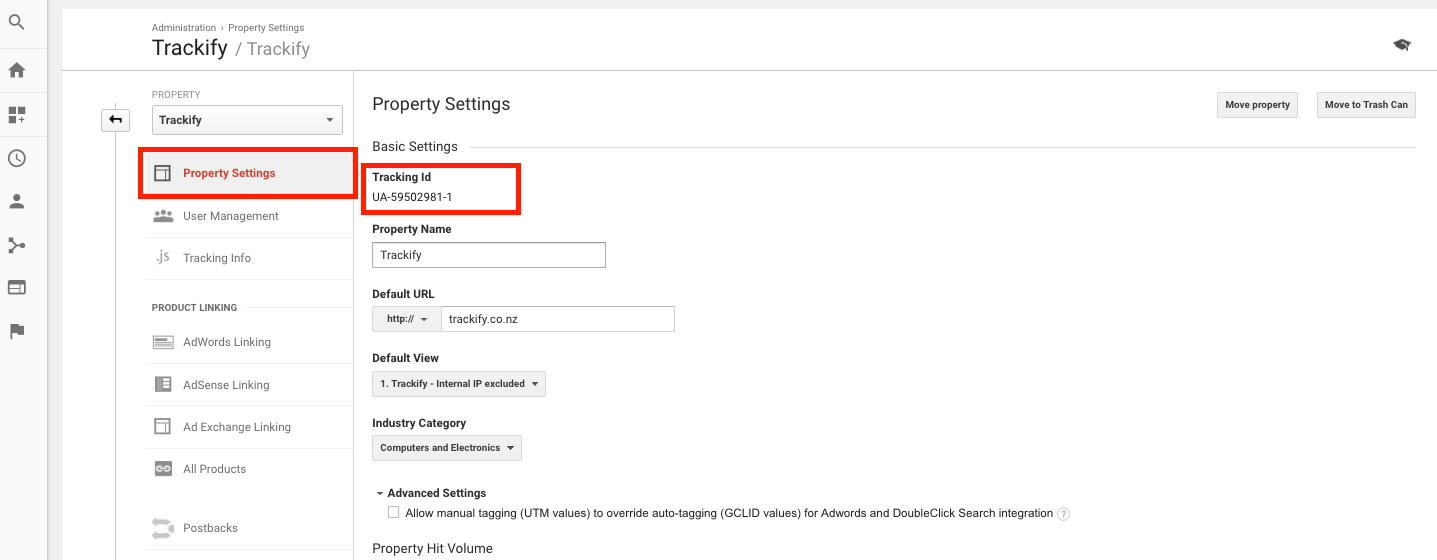This screenshot has height=560, width=1437.
Task: Click the AdWords Linking icon
Action: (162, 342)
